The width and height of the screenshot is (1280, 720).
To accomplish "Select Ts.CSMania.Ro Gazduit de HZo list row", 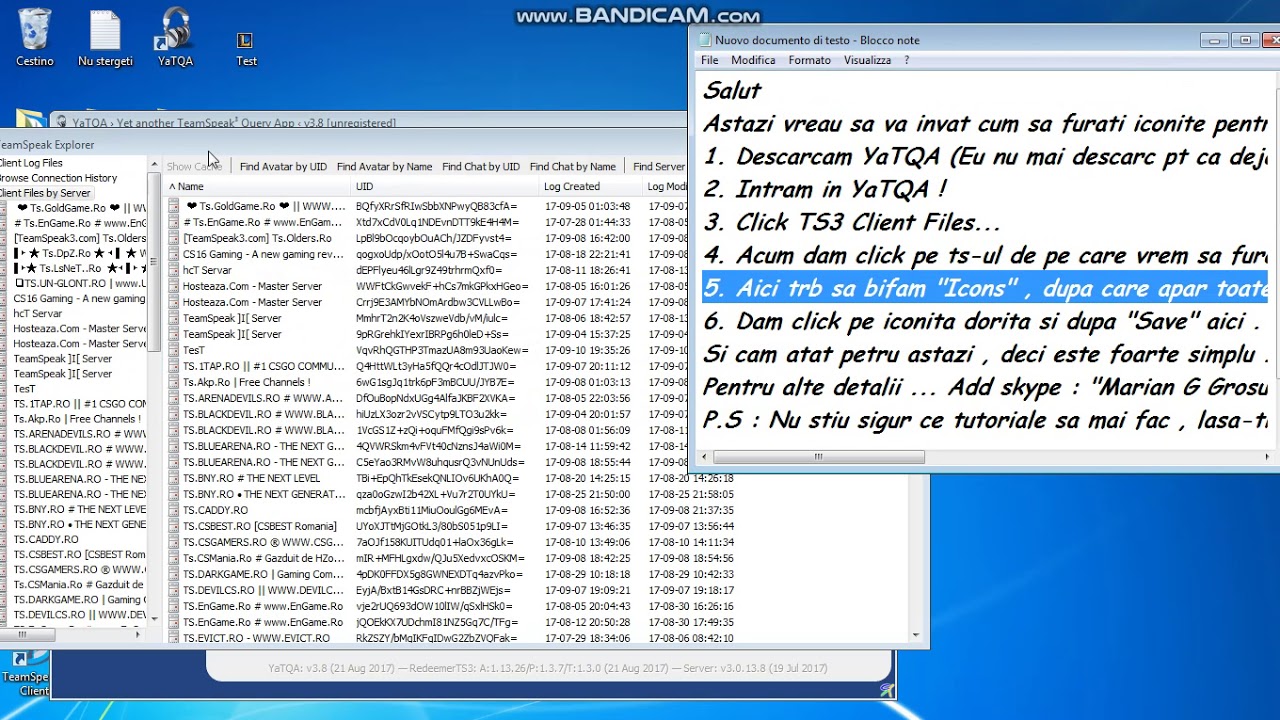I will [263, 558].
